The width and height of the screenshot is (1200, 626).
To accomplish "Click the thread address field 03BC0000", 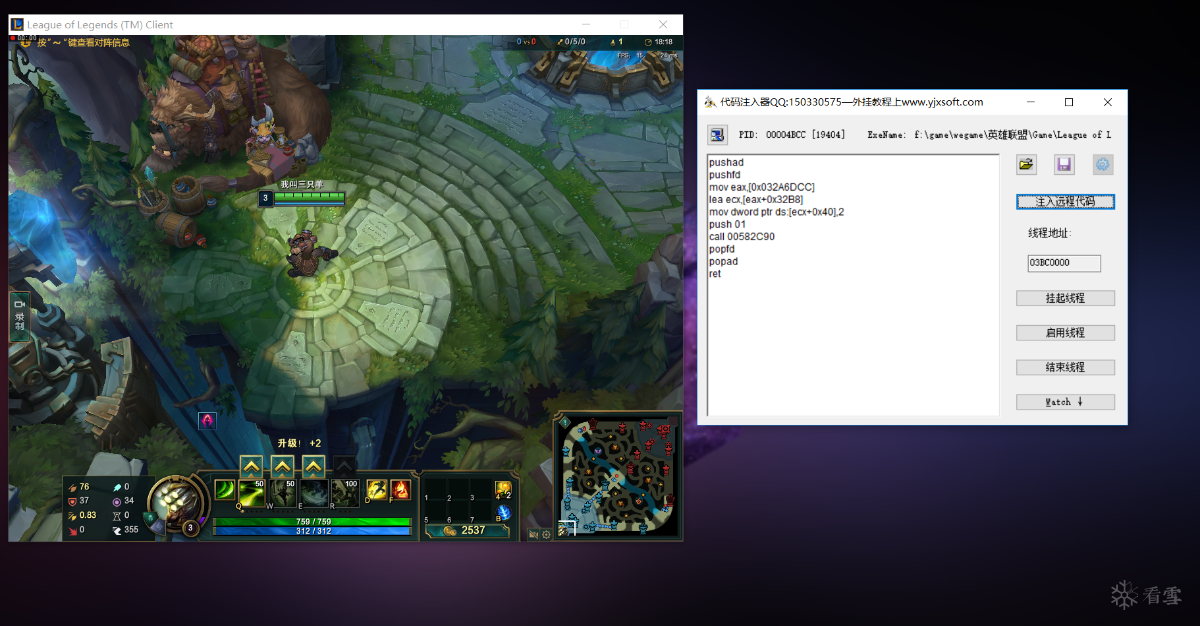I will (1064, 263).
